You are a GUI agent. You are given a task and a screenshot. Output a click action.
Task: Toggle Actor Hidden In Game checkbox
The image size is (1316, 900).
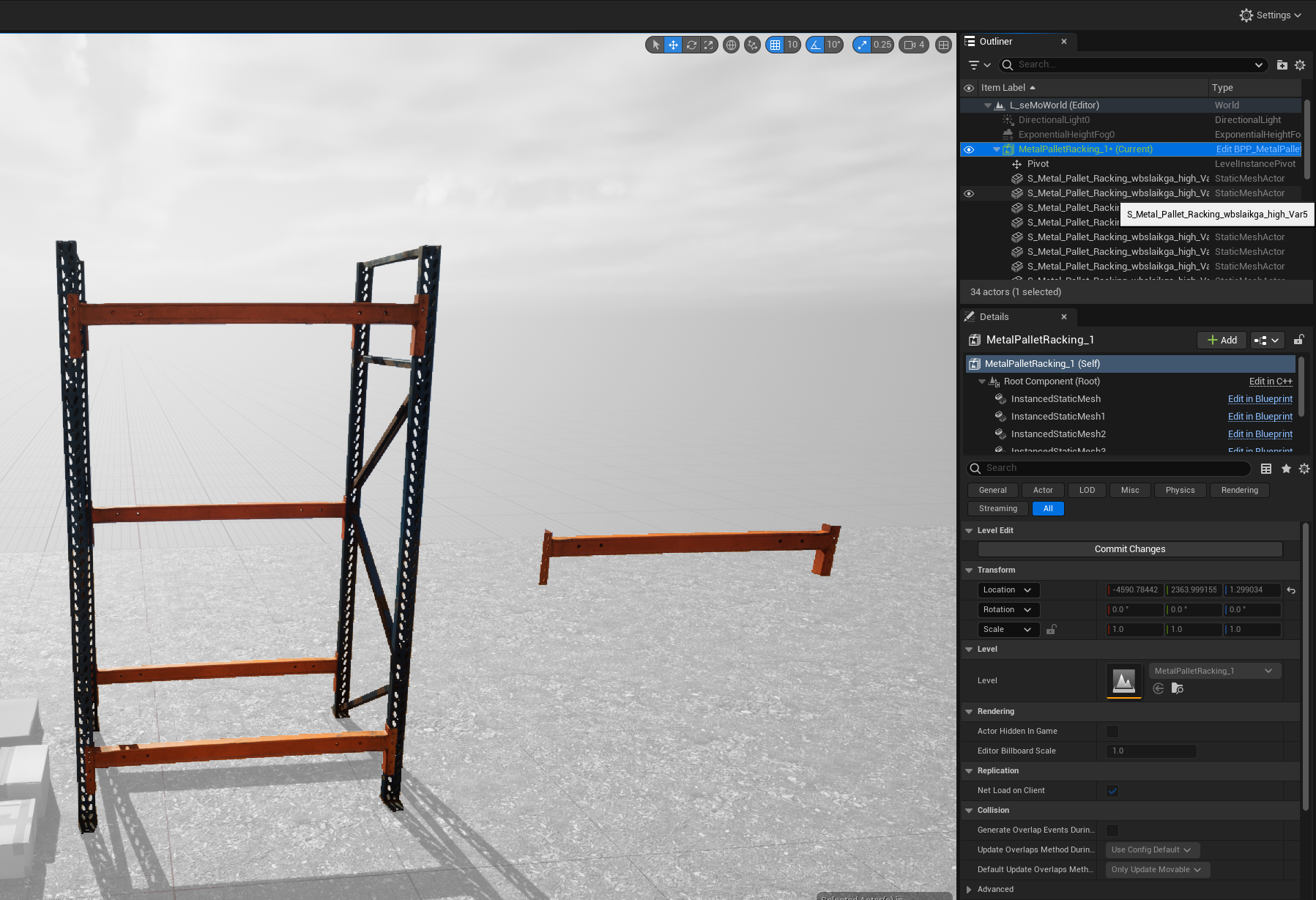click(x=1112, y=732)
